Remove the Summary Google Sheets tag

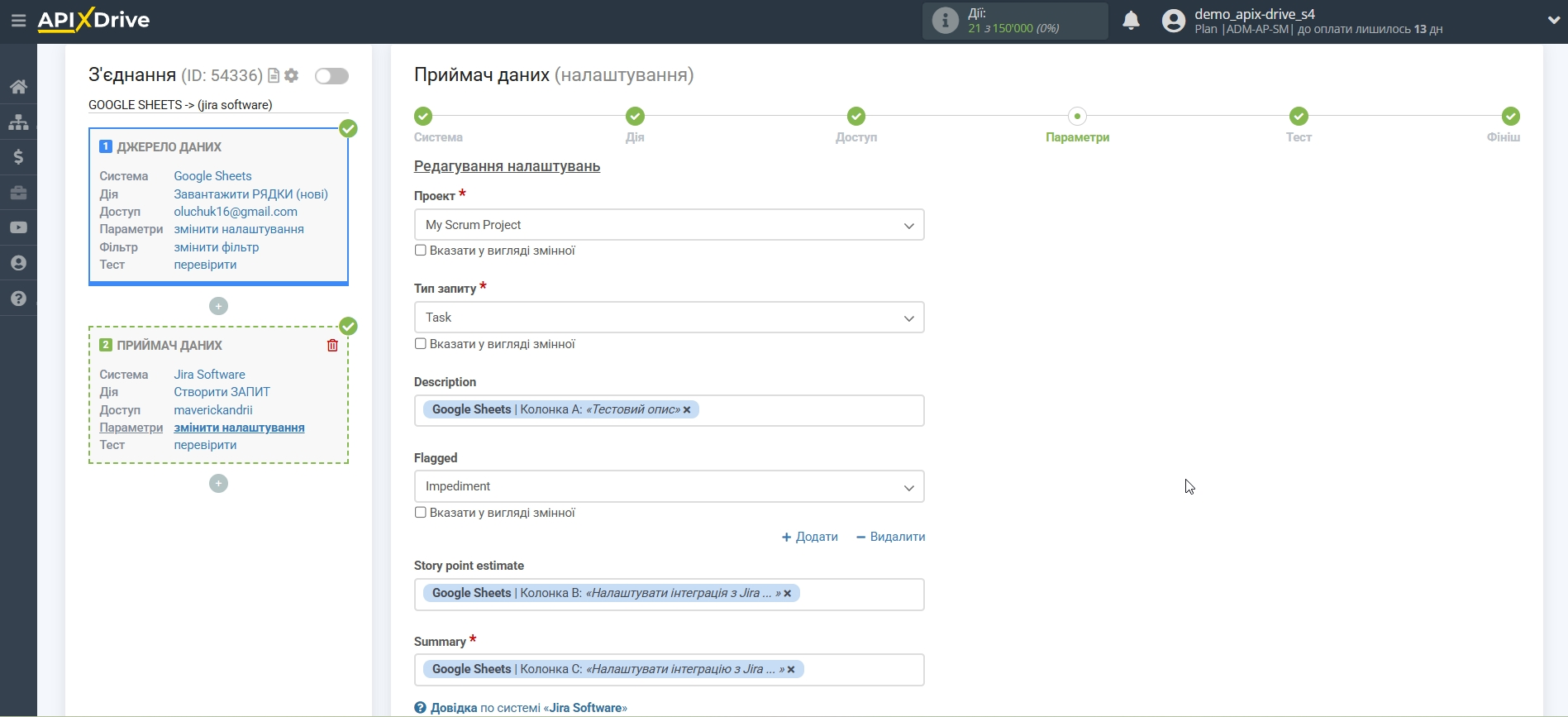tap(791, 670)
